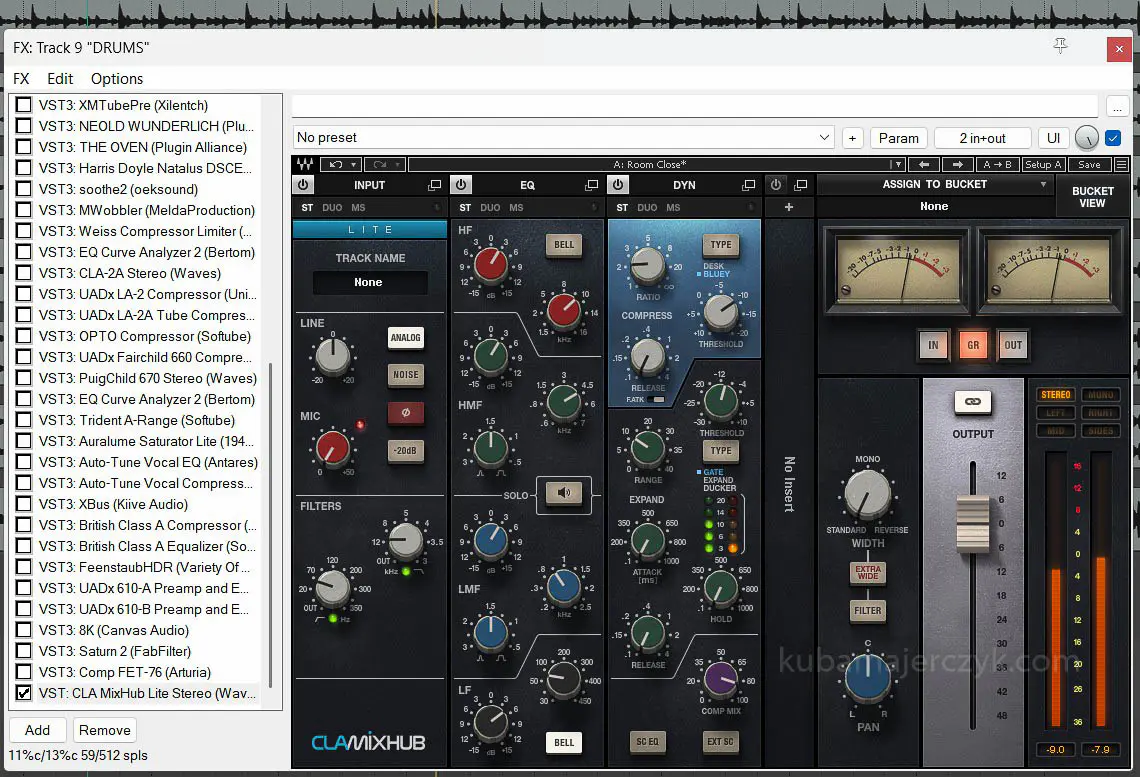Image resolution: width=1140 pixels, height=777 pixels.
Task: Pop out the EQ section window icon
Action: [592, 185]
